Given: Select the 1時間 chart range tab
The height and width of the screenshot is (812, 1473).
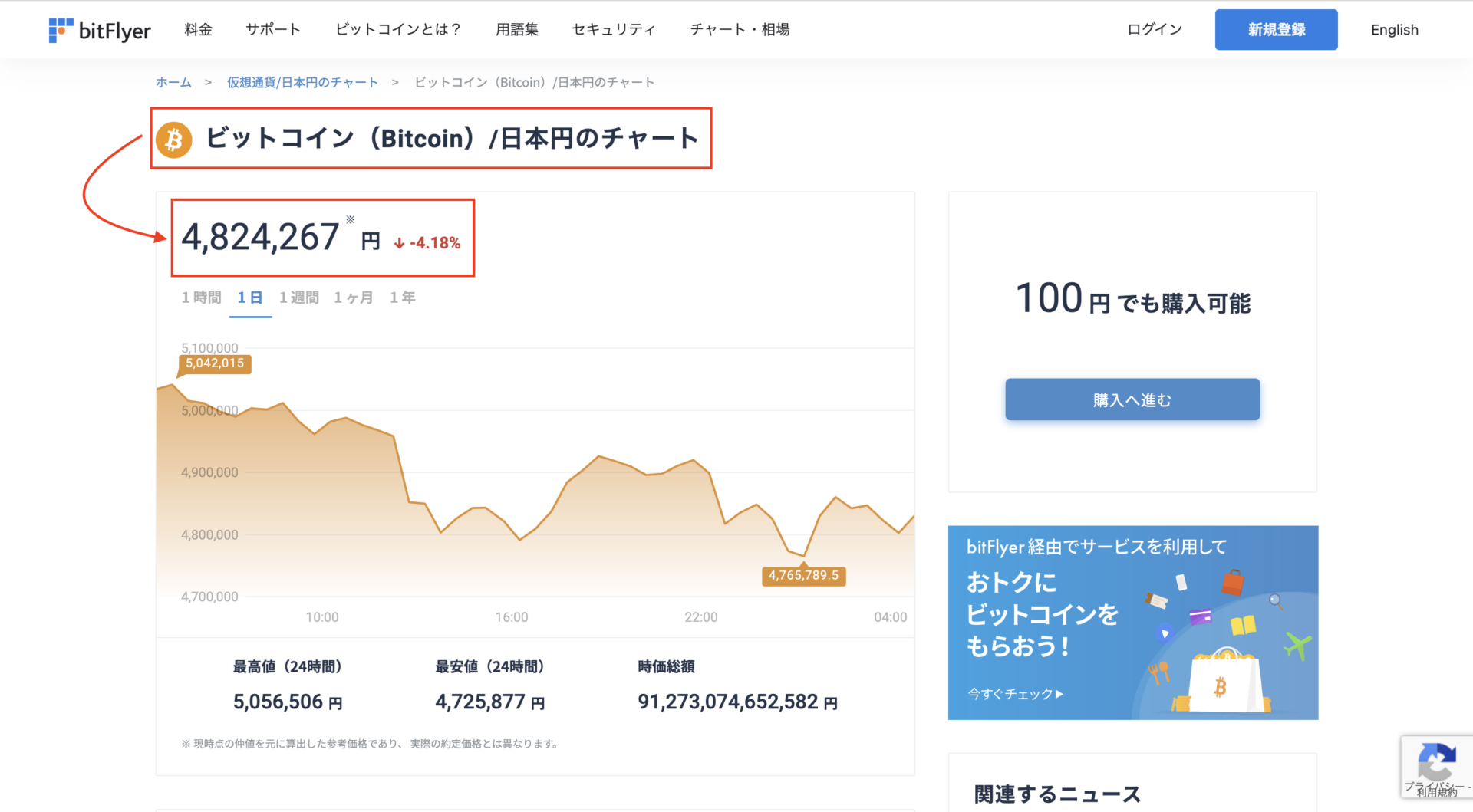Looking at the screenshot, I should click(201, 298).
